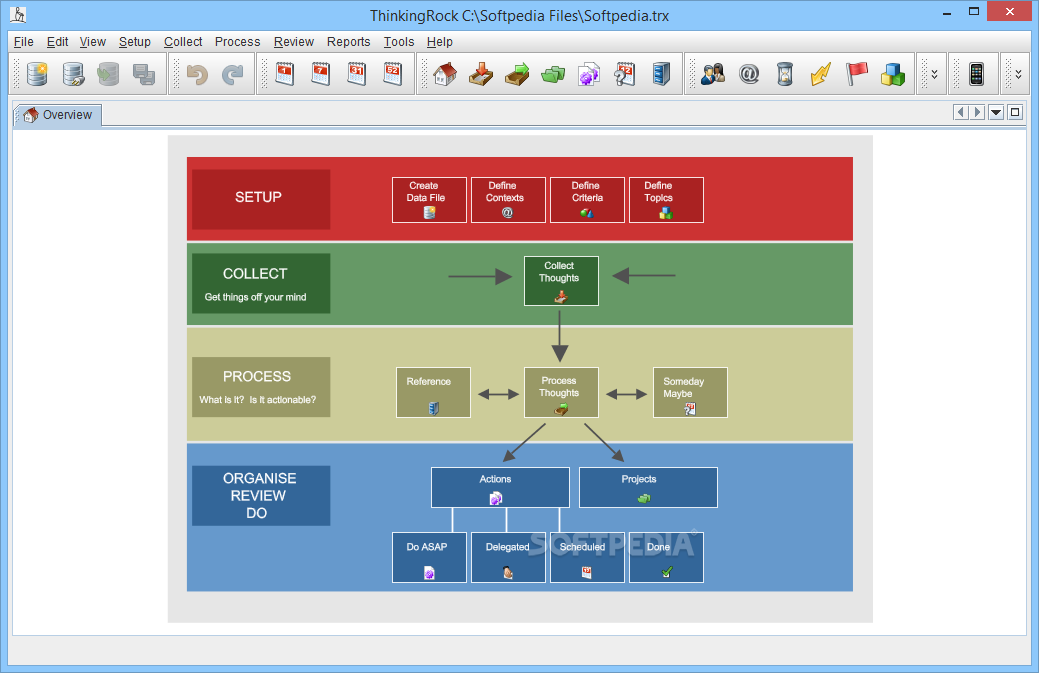Viewport: 1039px width, 673px height.
Task: Click the Overview house toolbar icon
Action: click(x=445, y=74)
